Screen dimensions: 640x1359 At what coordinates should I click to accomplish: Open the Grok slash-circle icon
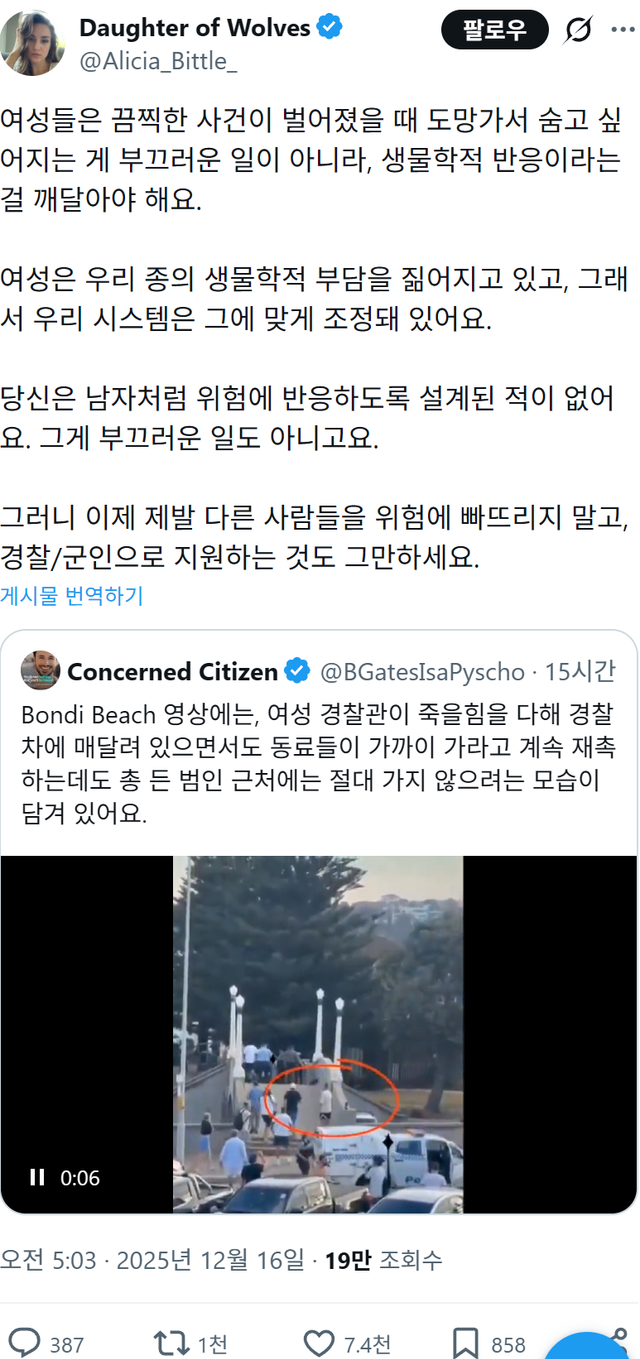coord(578,31)
